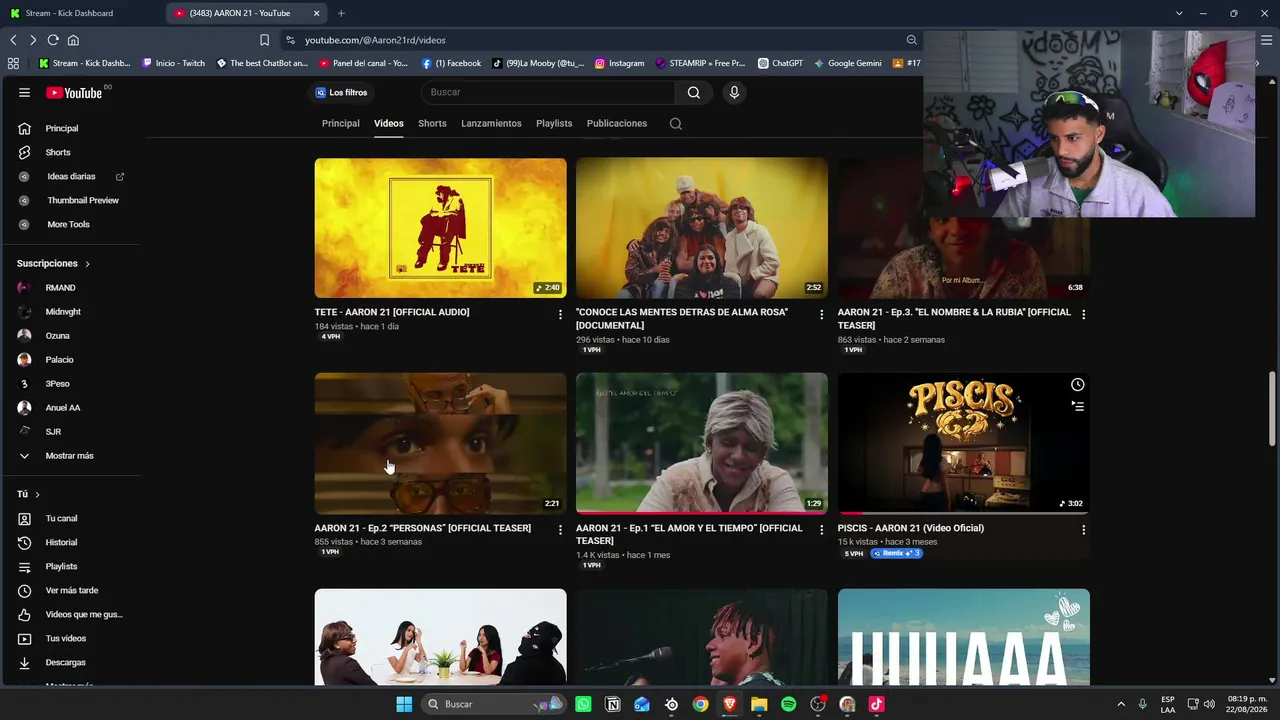Click the browser forward arrow
1280x720 pixels.
[x=32, y=40]
